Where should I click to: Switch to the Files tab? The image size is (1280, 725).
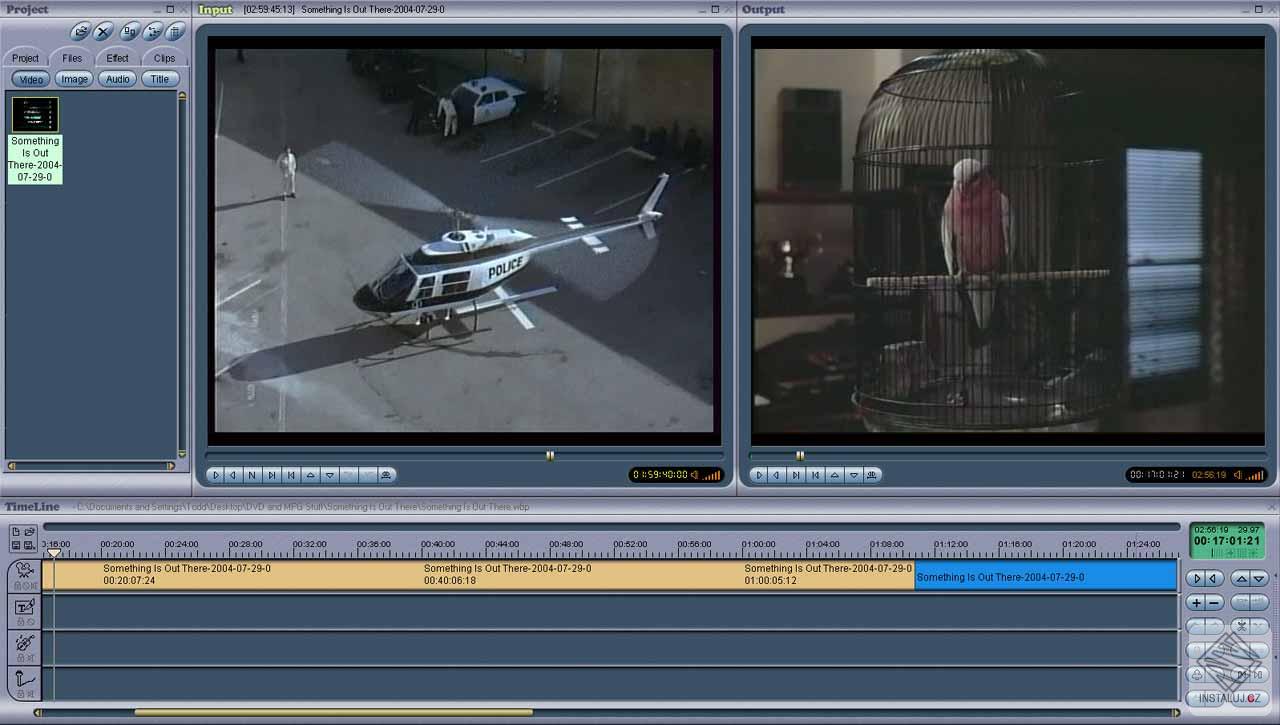click(72, 58)
